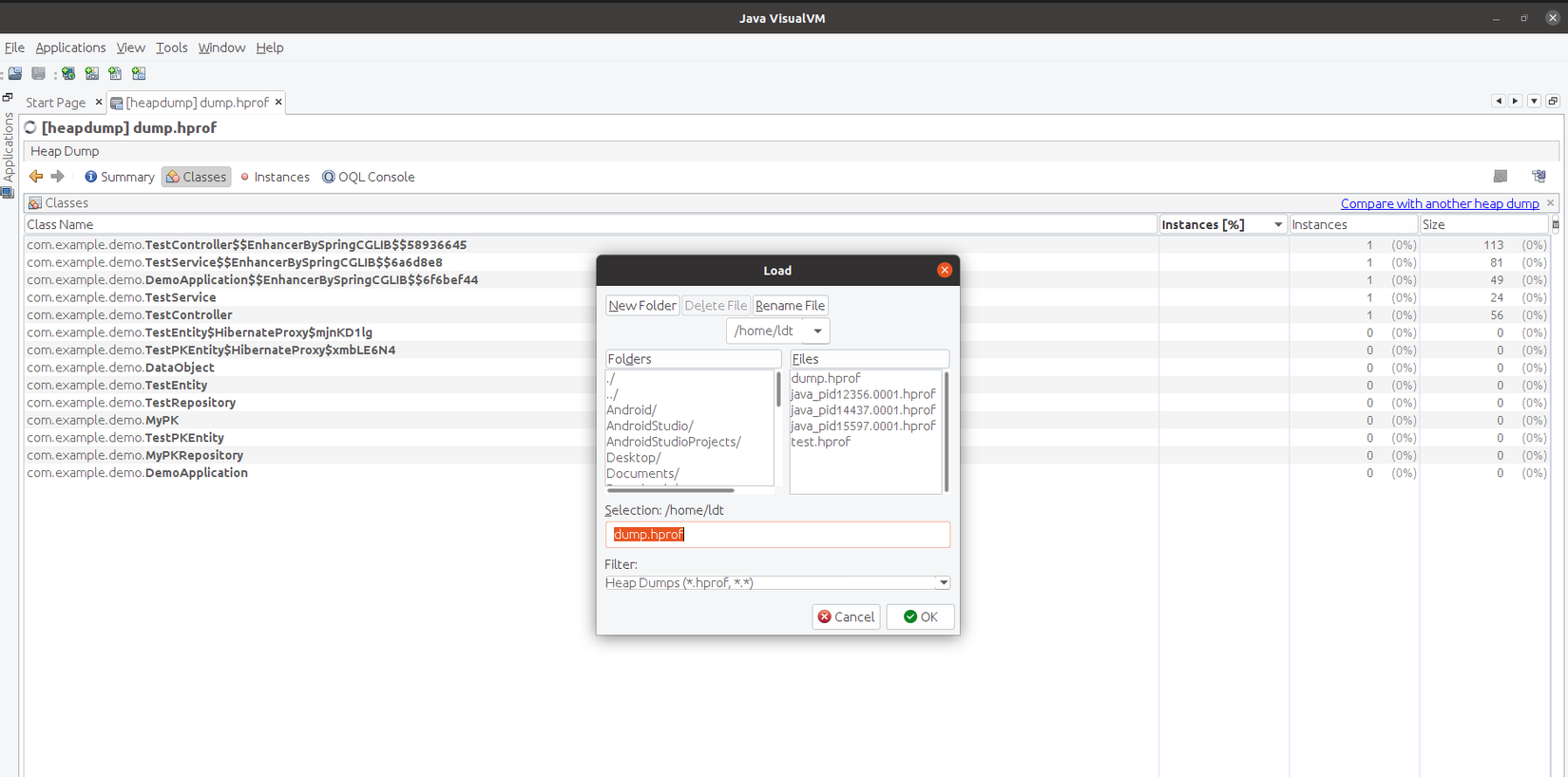Click the Save toolbar icon

(39, 73)
